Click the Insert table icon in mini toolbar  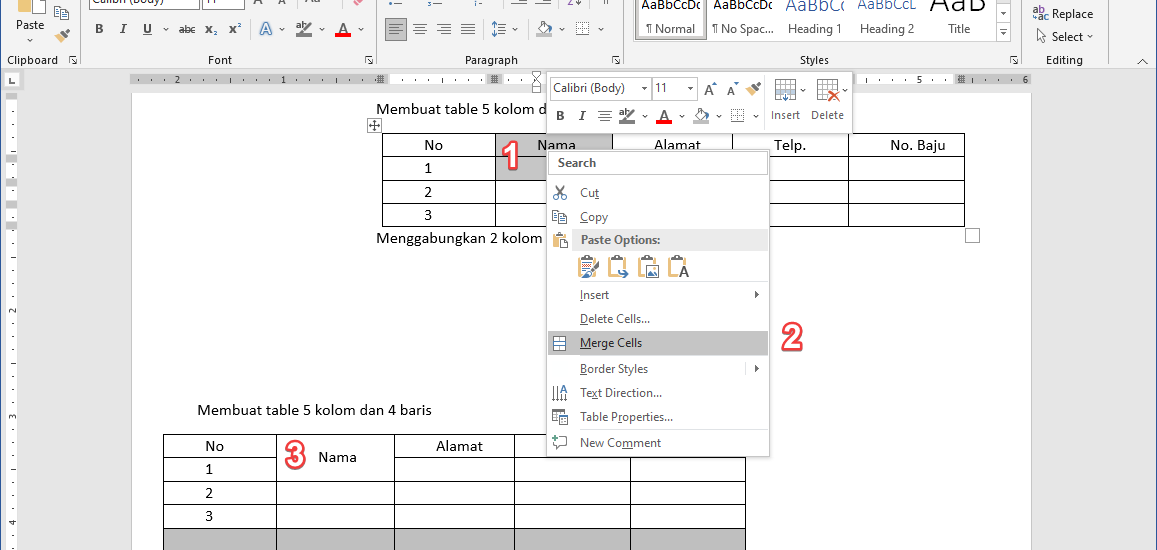pyautogui.click(x=785, y=100)
